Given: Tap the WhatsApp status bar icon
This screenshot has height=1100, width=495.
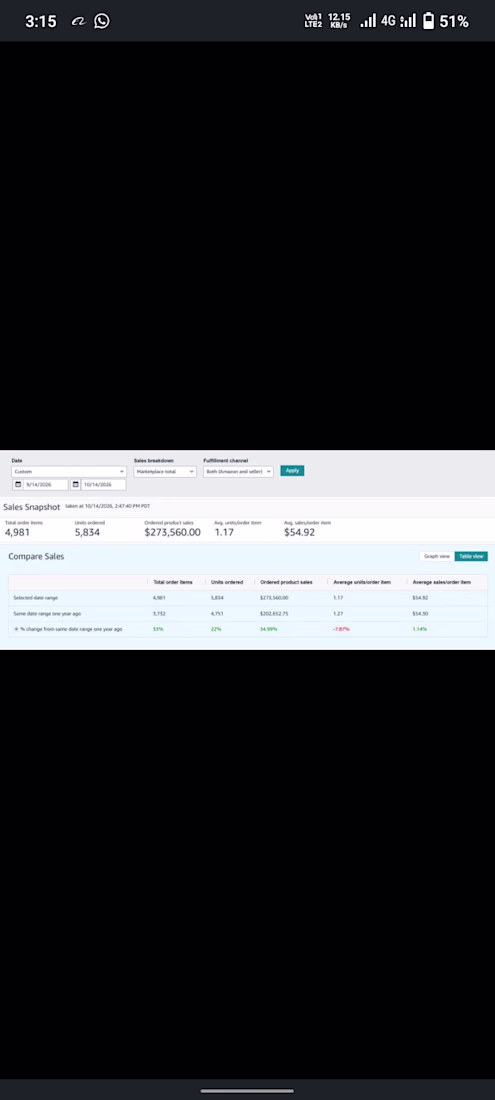Looking at the screenshot, I should pos(102,21).
